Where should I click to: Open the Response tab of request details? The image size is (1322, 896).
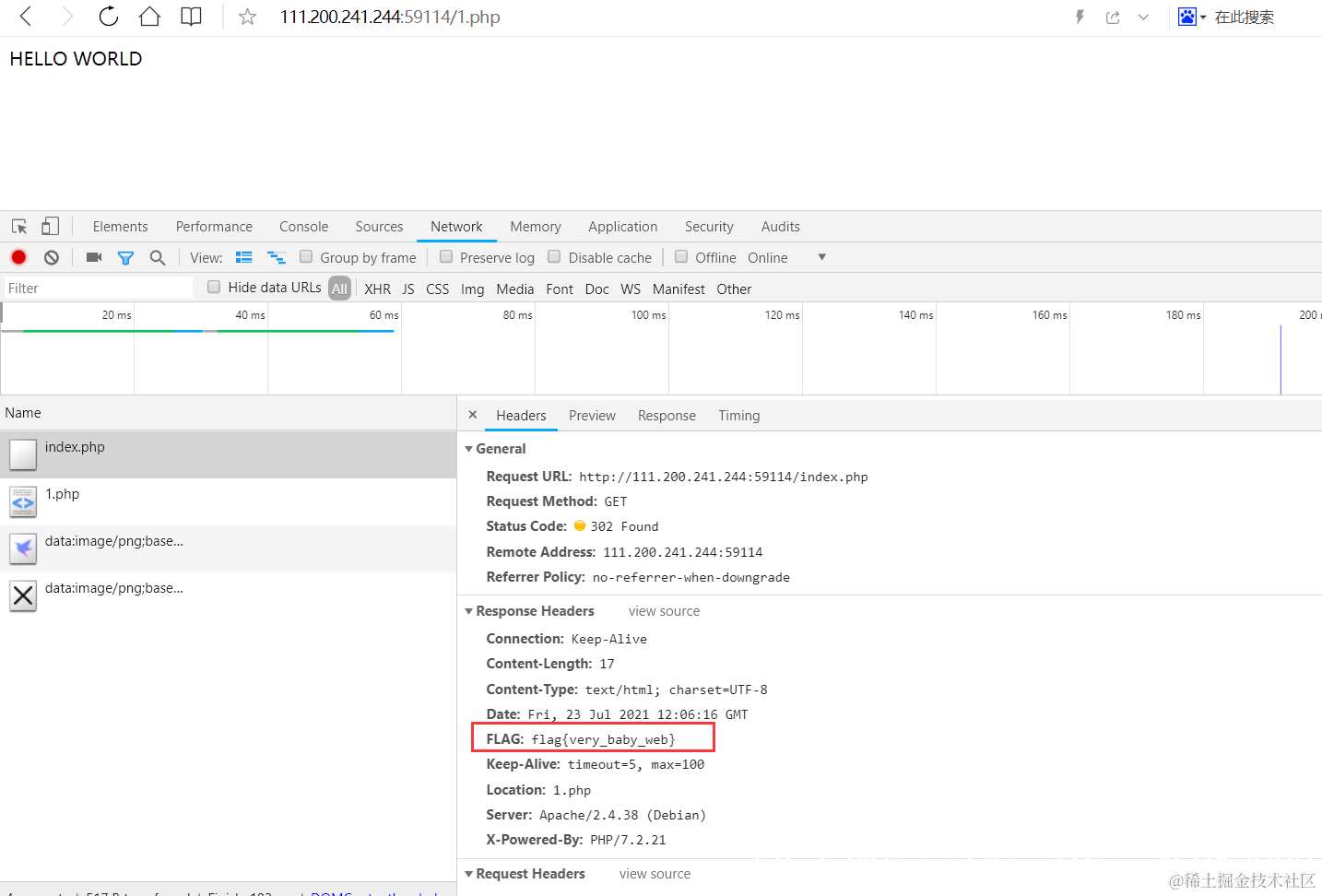pos(667,416)
